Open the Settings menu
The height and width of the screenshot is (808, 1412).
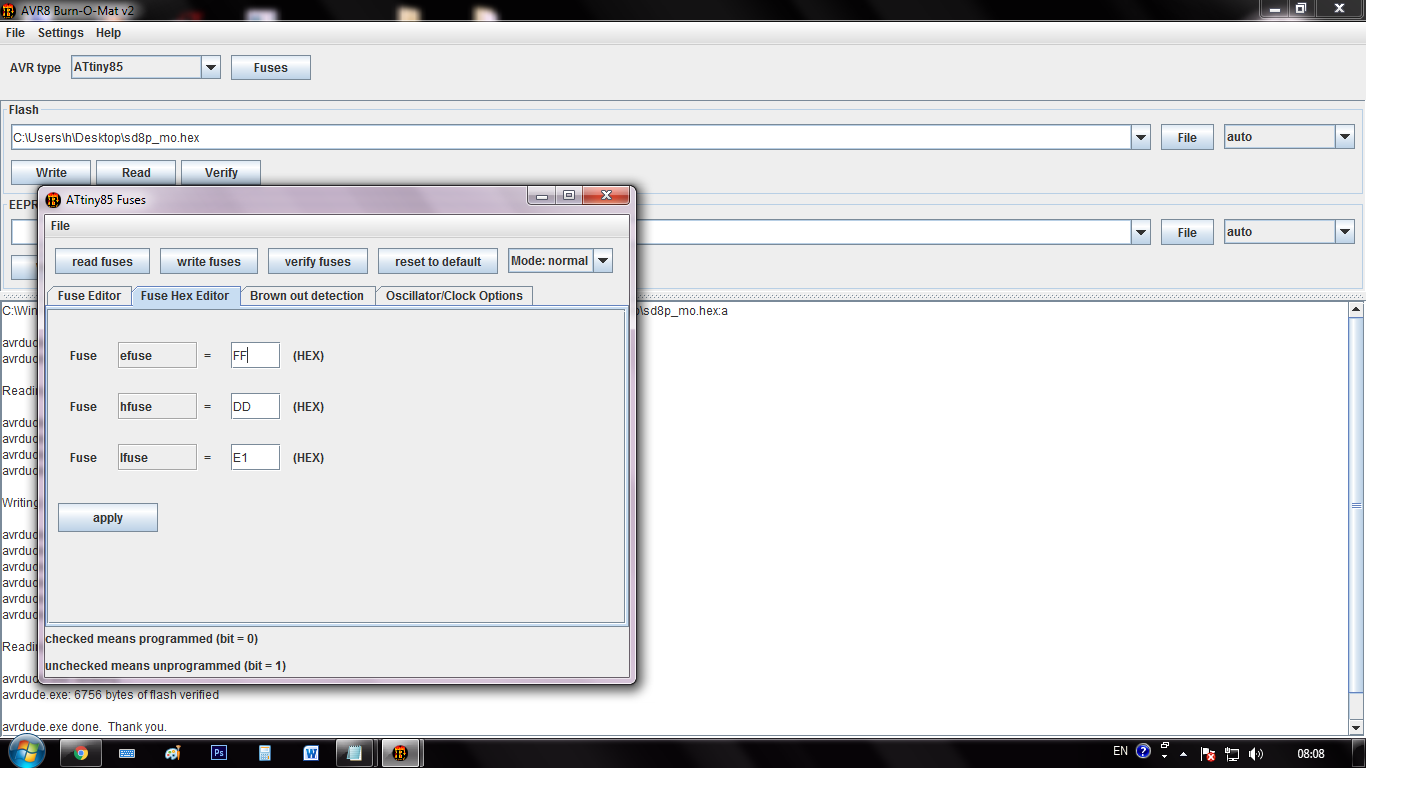61,33
